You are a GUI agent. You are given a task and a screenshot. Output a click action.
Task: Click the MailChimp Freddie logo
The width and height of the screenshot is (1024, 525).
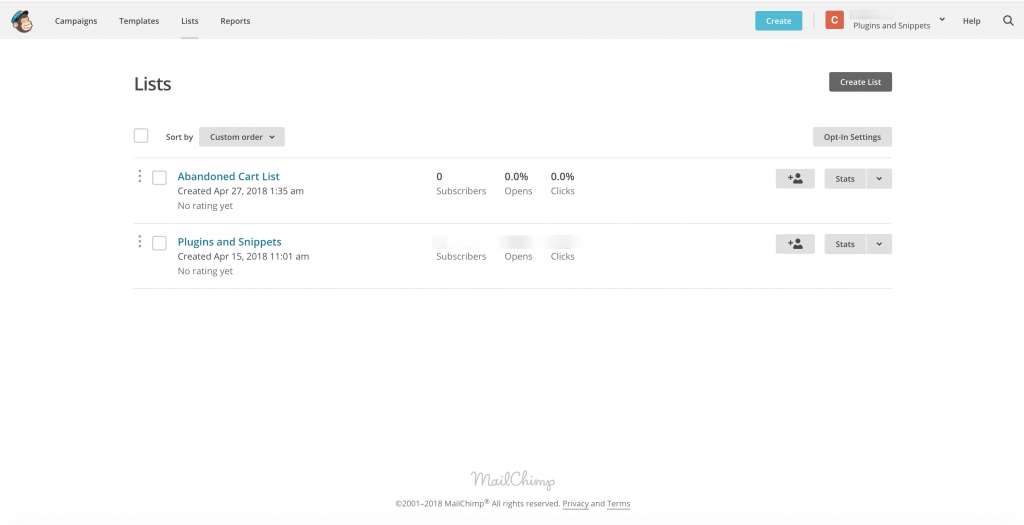coord(22,21)
